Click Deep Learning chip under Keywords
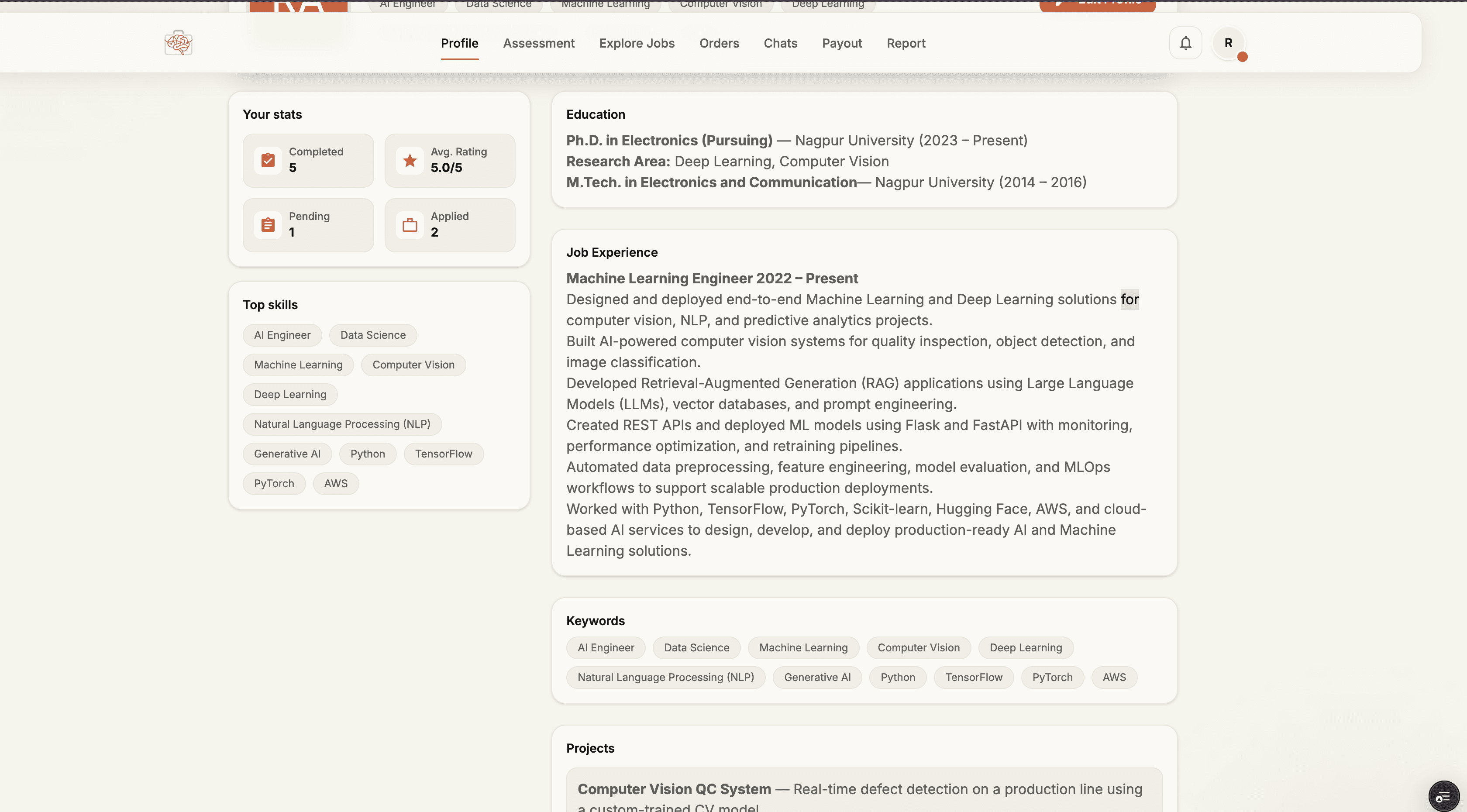 pyautogui.click(x=1026, y=648)
